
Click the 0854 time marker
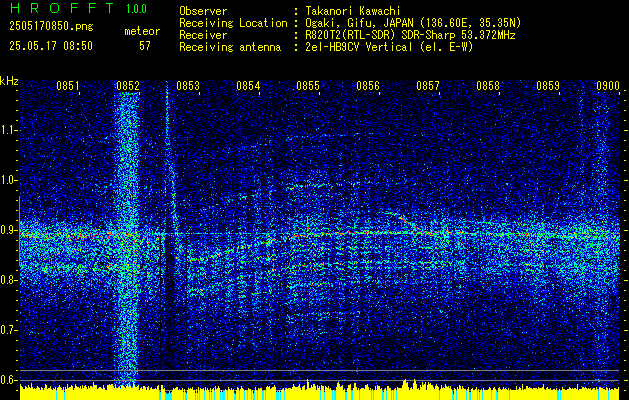pos(248,85)
